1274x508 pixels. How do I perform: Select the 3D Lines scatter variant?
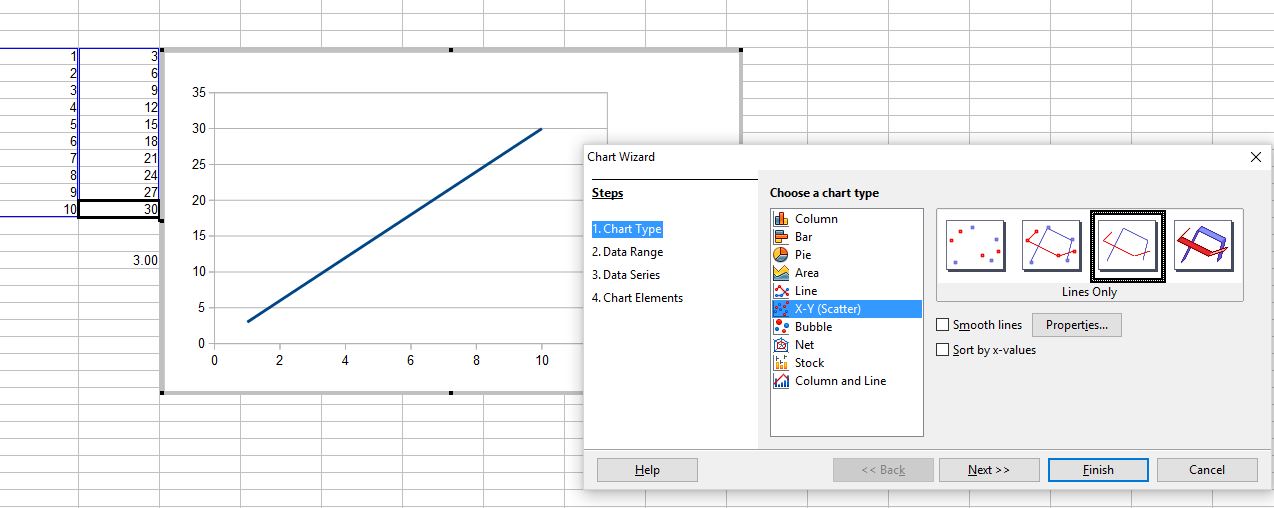tap(1203, 246)
